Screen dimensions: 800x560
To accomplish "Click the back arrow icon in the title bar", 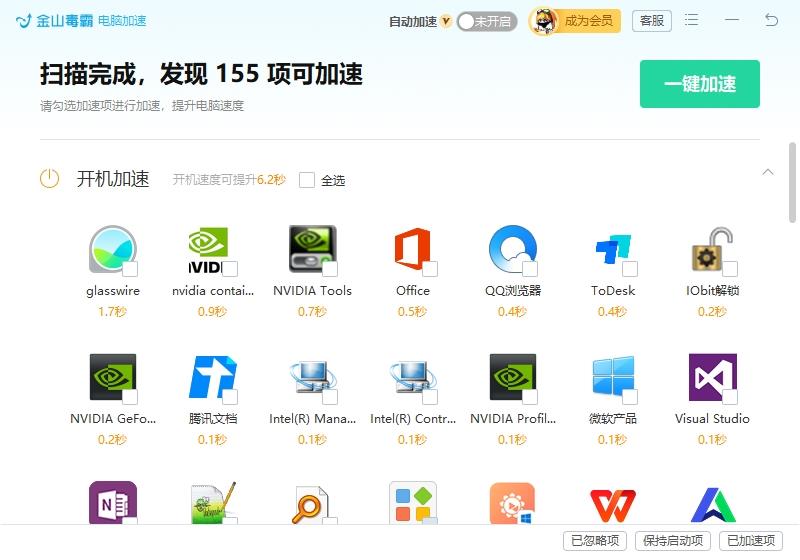I will pos(771,20).
